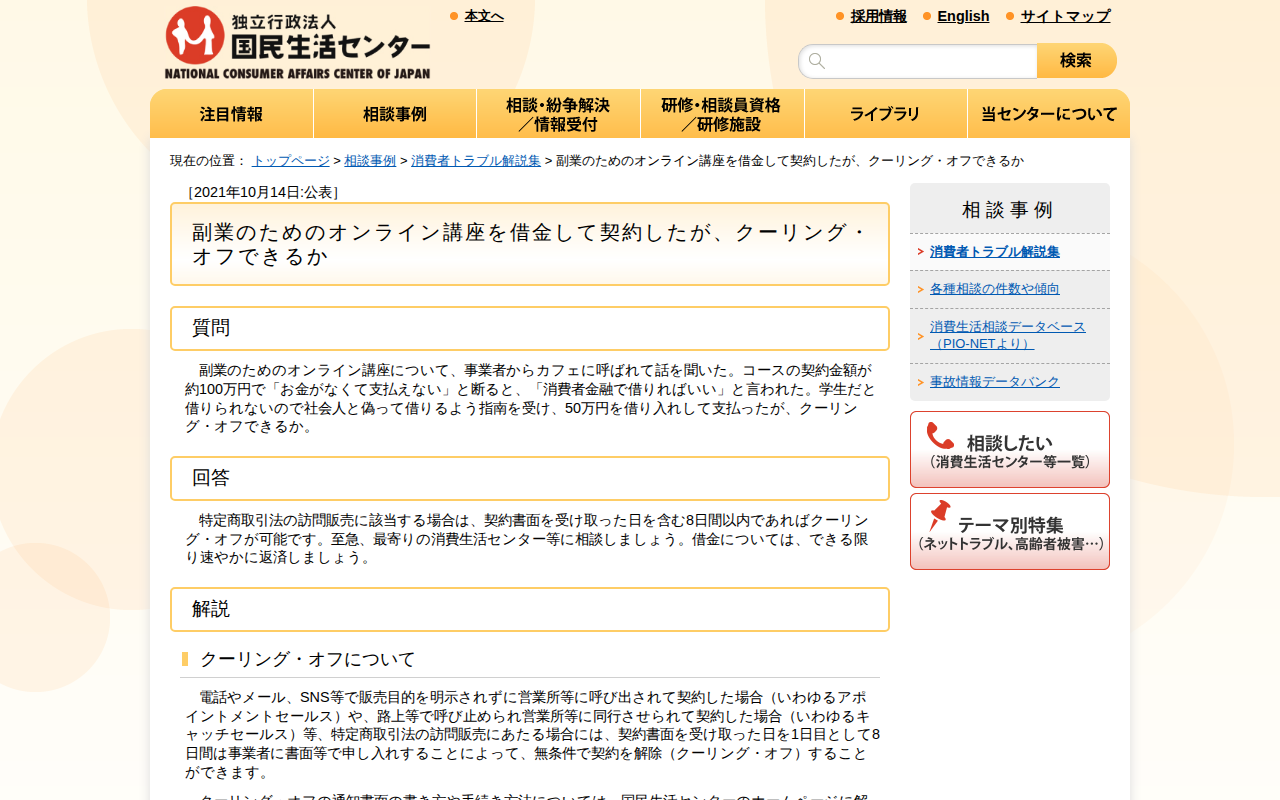The image size is (1280, 800).
Task: Open the ライブラリ menu item
Action: (x=885, y=113)
